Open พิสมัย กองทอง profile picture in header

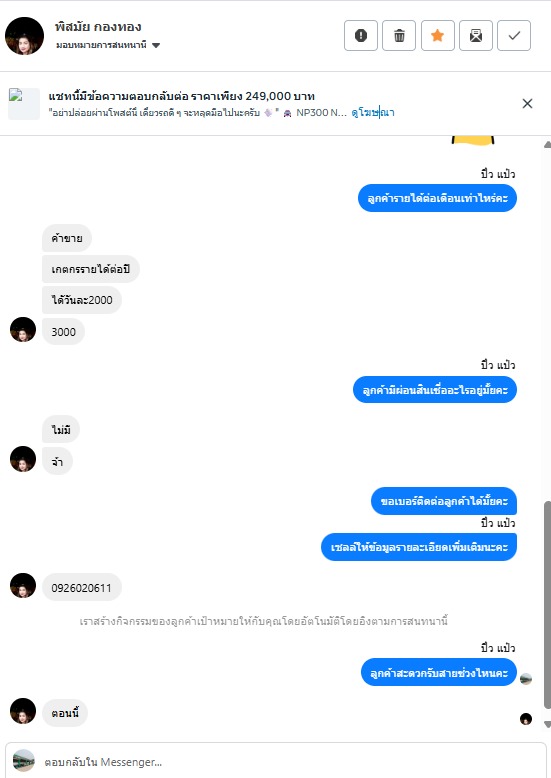(x=24, y=36)
